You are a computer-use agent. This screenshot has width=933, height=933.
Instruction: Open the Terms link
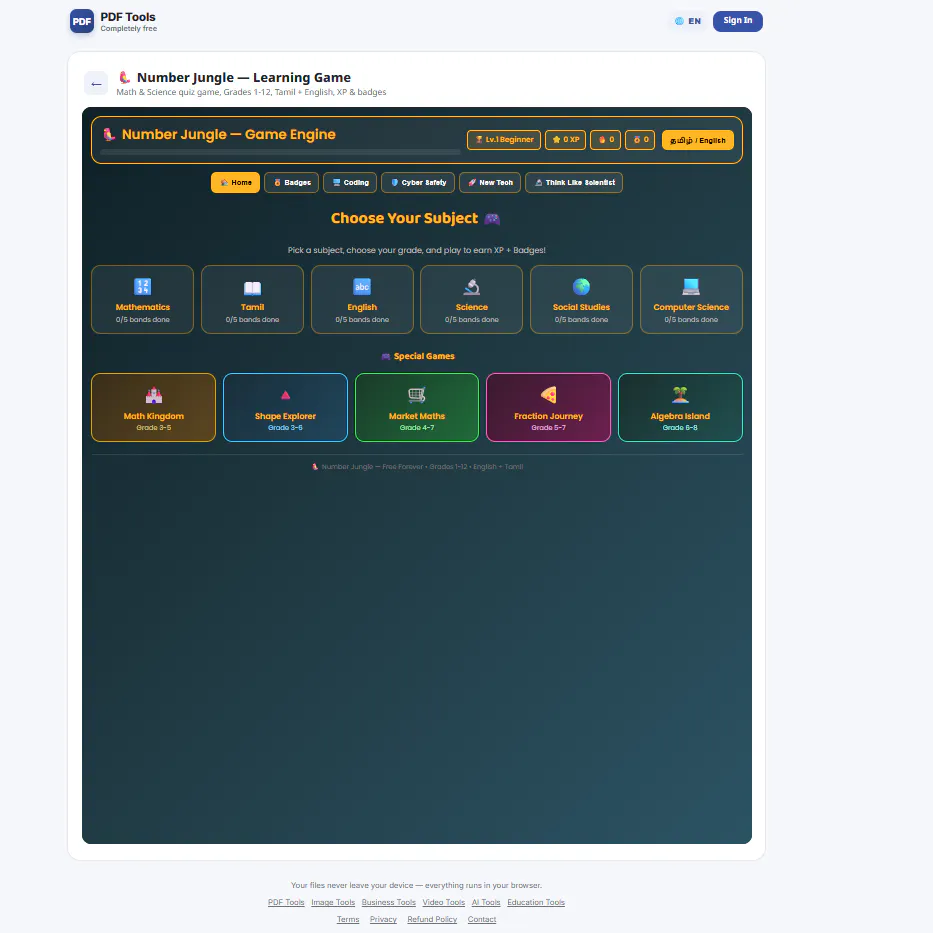348,919
